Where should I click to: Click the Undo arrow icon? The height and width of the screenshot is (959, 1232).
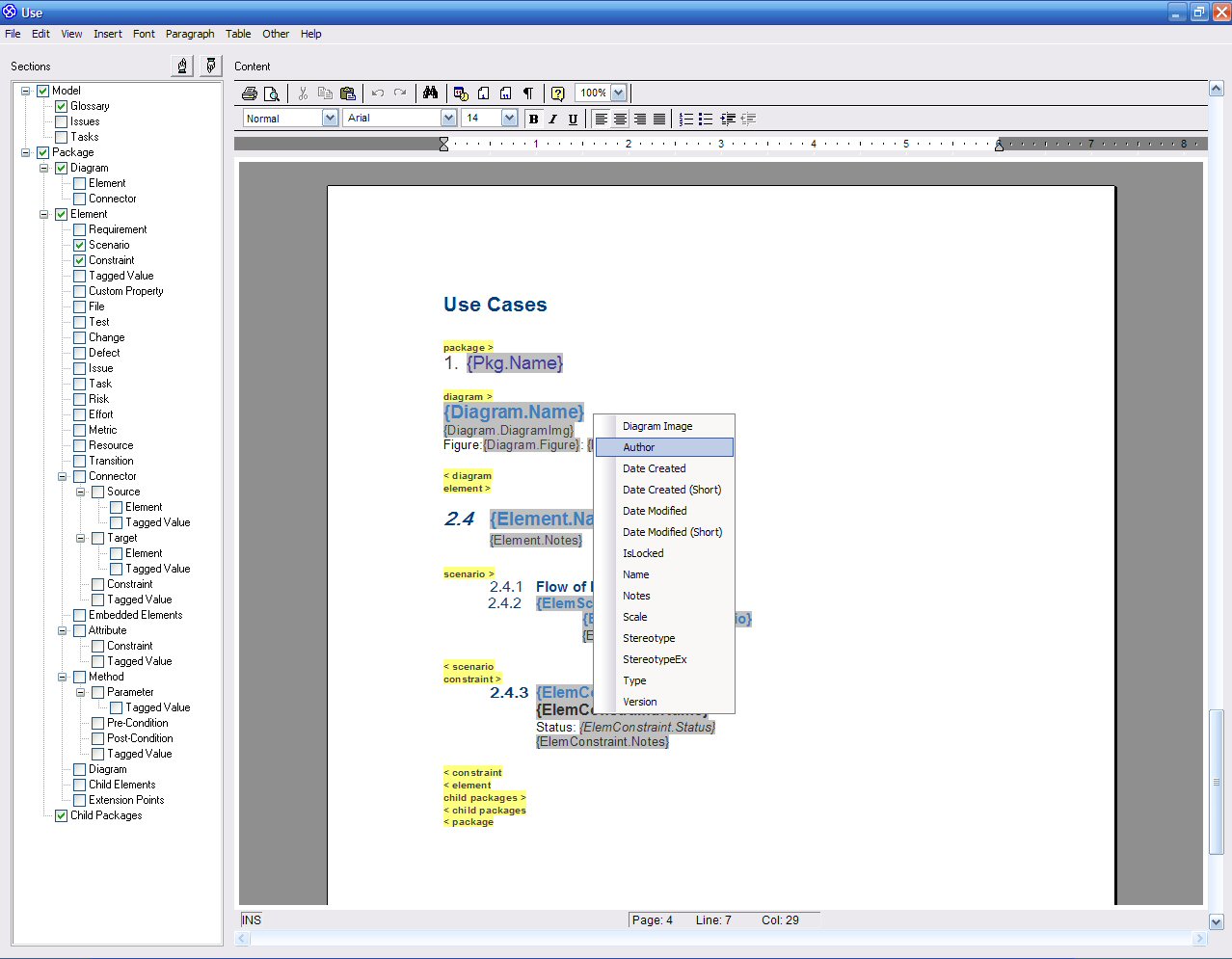pyautogui.click(x=378, y=93)
